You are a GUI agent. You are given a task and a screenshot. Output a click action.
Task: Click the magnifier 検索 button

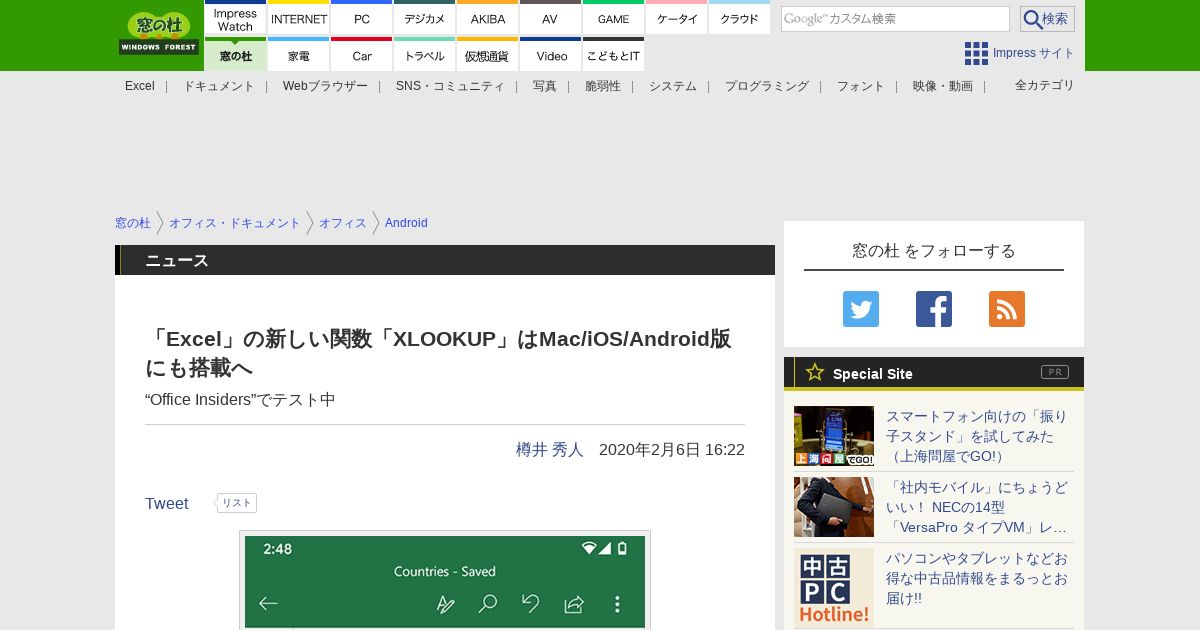point(1047,19)
